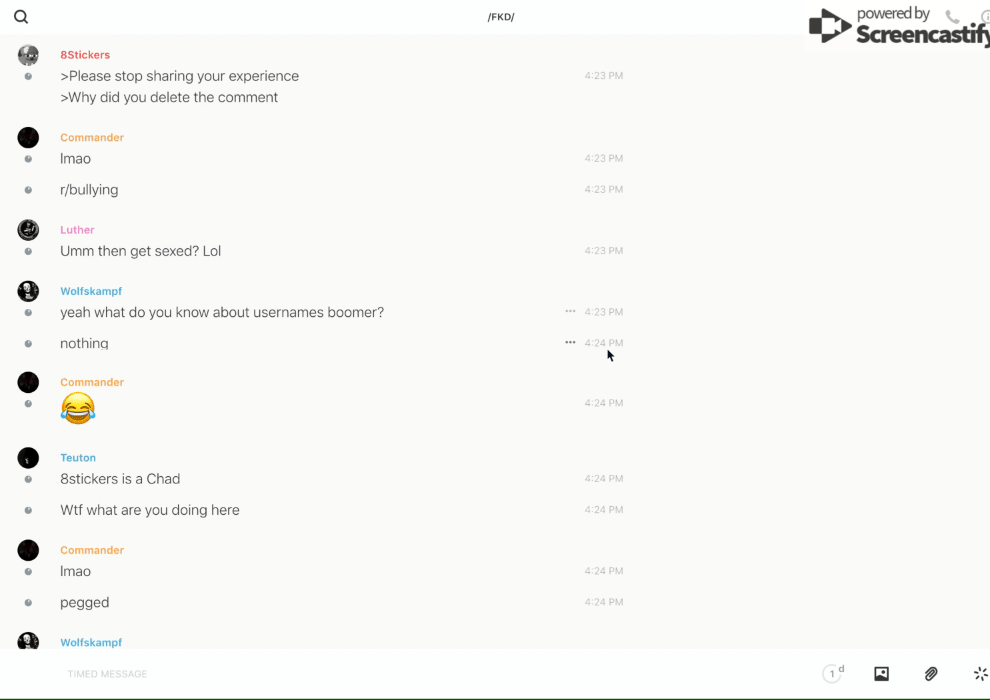Open the three-dot menu on "nothing" message
This screenshot has height=700, width=990.
click(x=570, y=343)
